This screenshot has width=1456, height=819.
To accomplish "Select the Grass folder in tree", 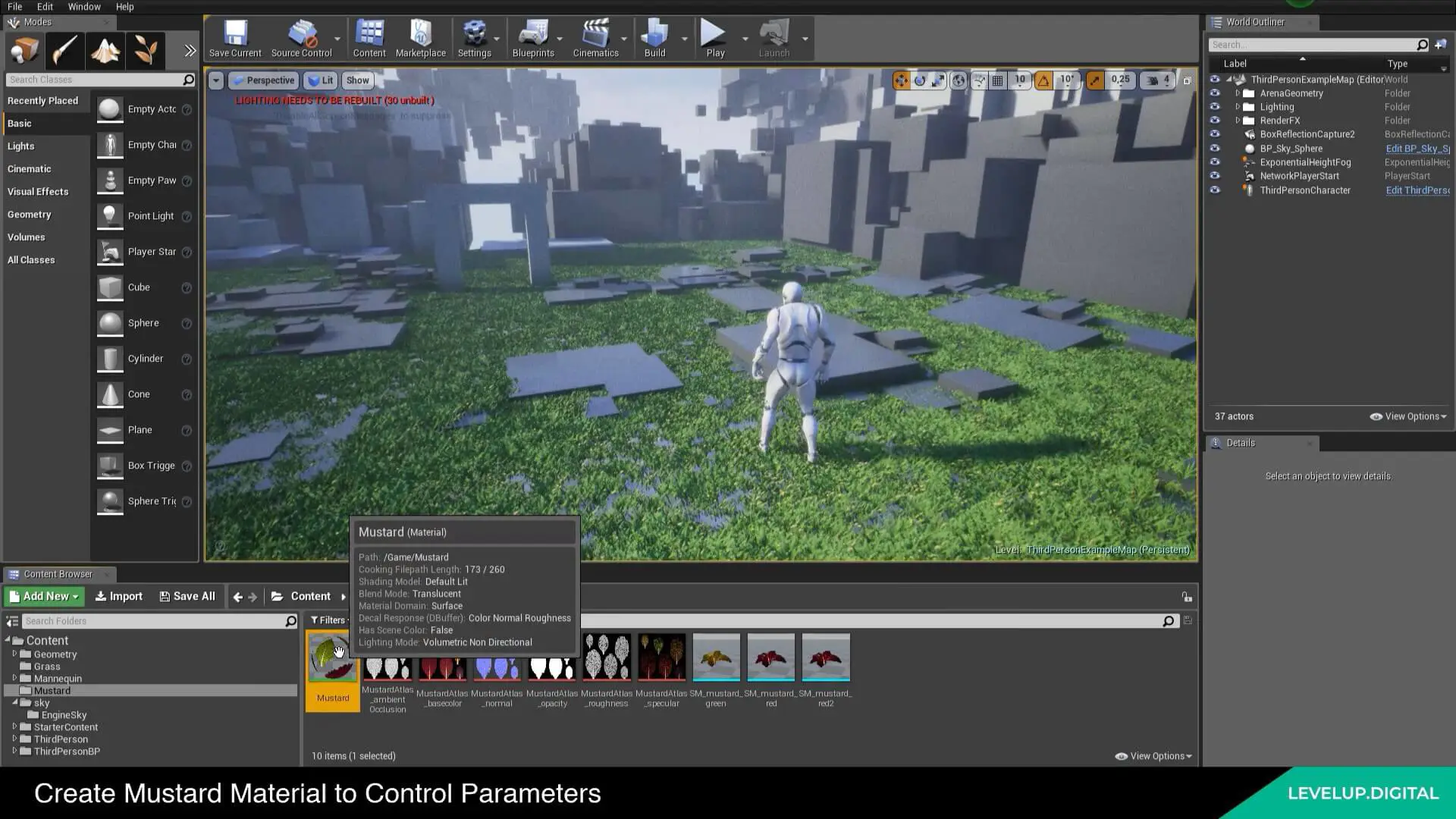I will tap(46, 667).
